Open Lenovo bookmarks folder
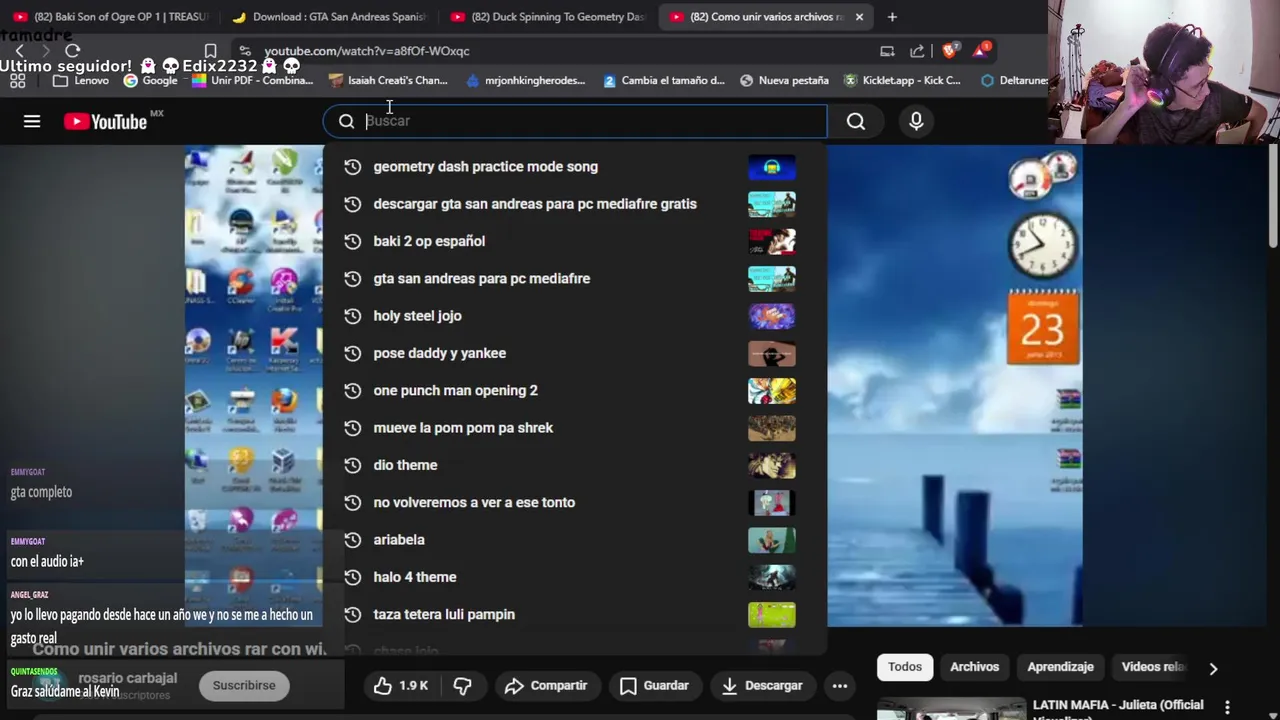 pyautogui.click(x=80, y=81)
